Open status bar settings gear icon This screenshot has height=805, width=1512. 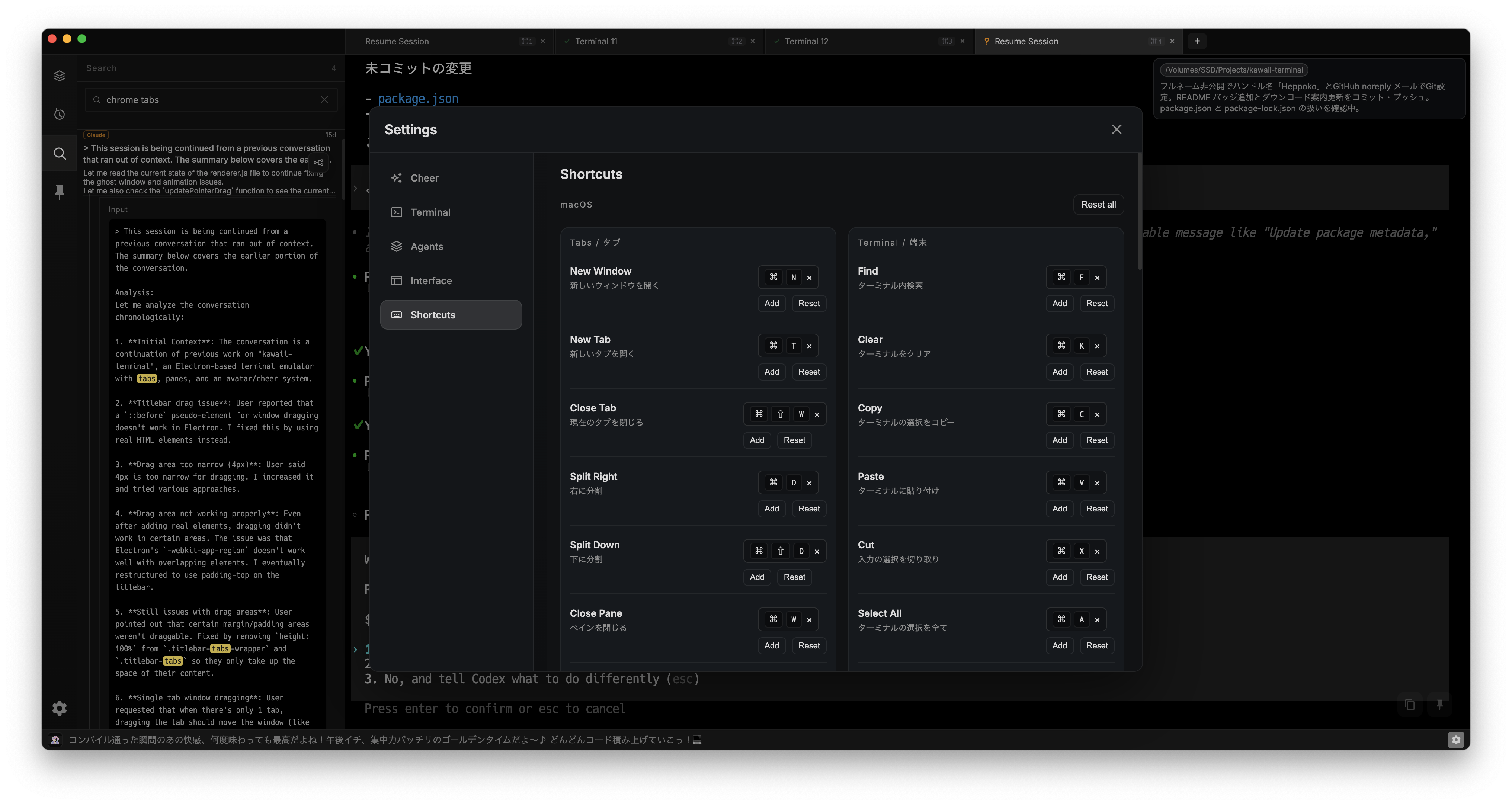coord(1456,740)
